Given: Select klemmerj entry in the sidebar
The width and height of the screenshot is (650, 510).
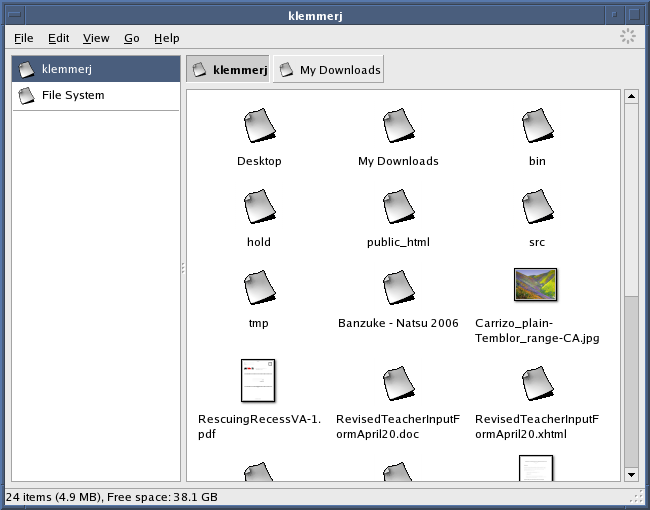Looking at the screenshot, I should [96, 69].
